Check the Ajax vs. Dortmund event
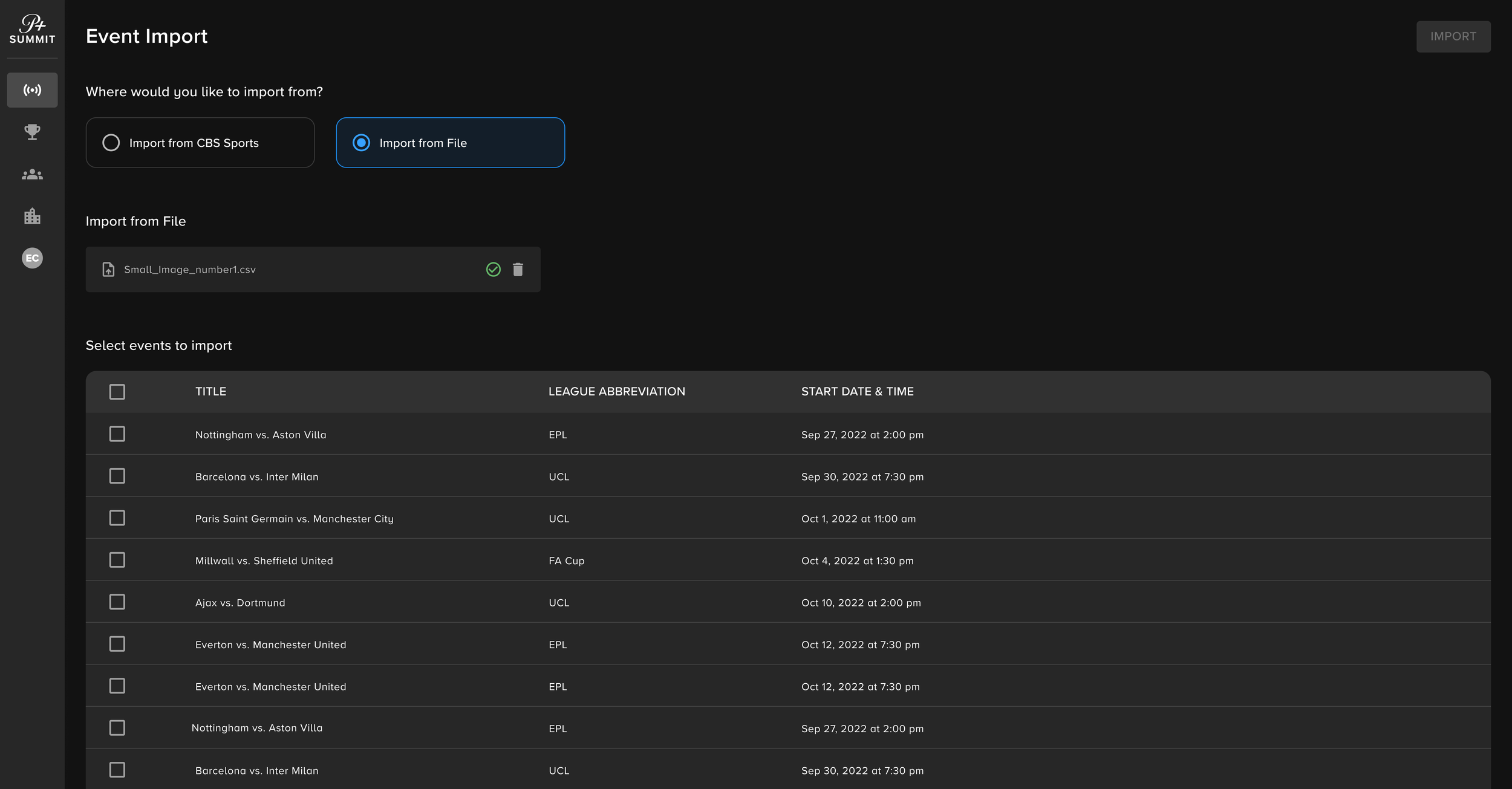The height and width of the screenshot is (789, 1512). pos(117,602)
